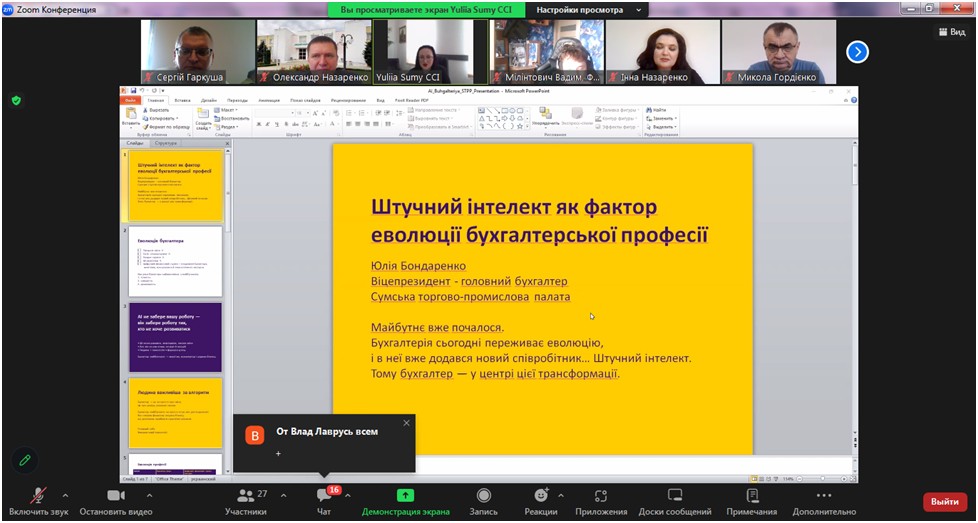
Task: Select Сергій Гаркуша's video thumbnail
Action: click(197, 52)
